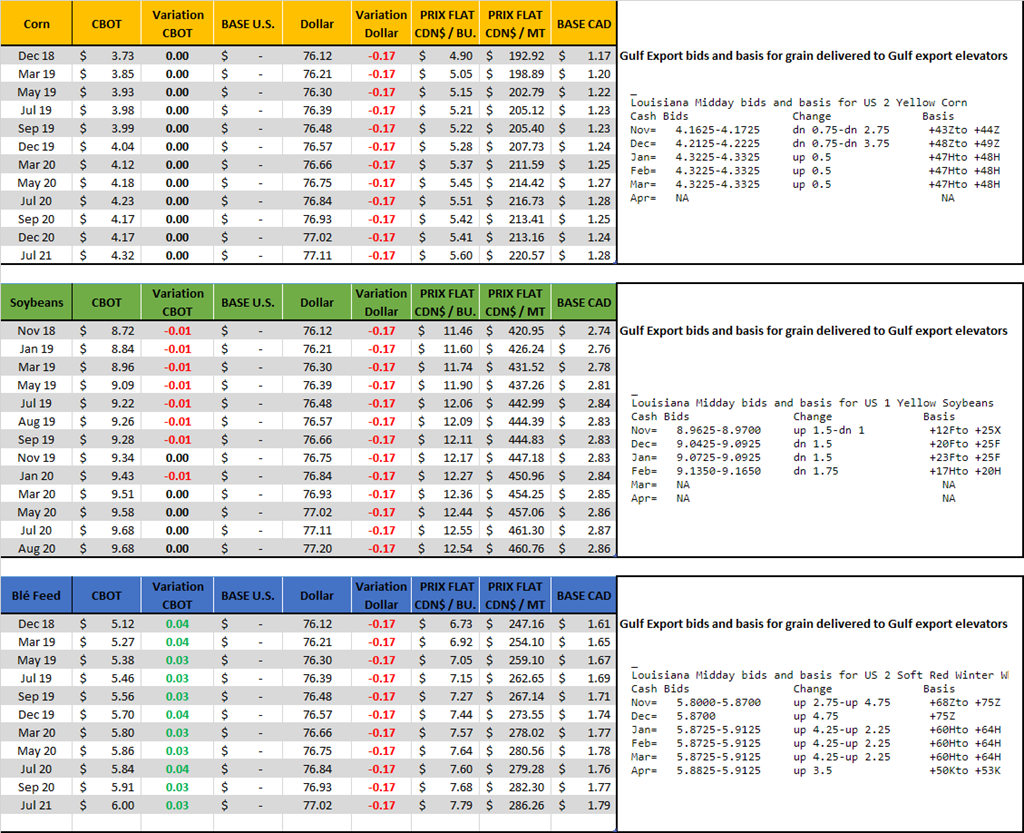Select the blue "Blé Feed" header cell

point(36,595)
